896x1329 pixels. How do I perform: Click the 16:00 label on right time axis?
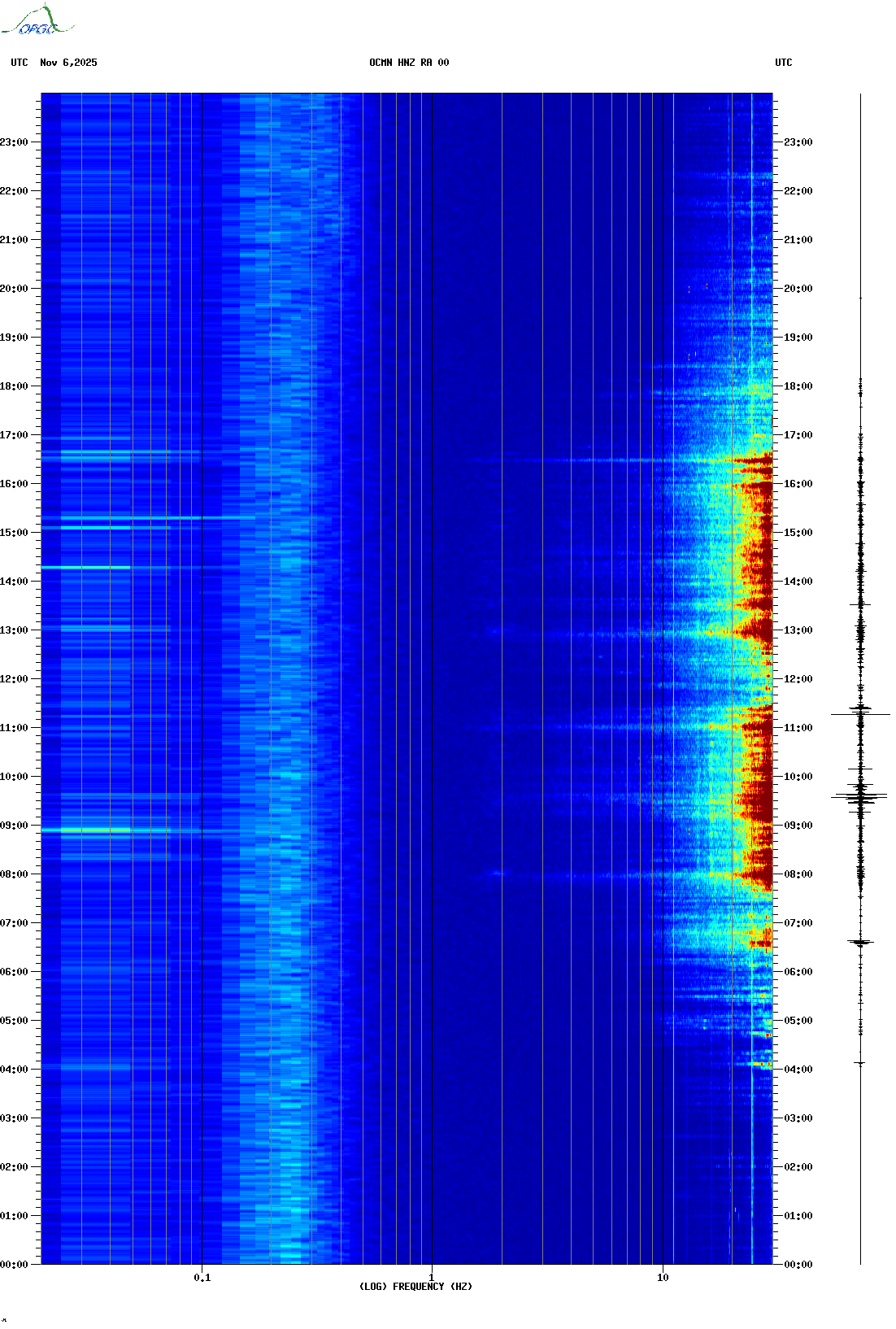(x=798, y=484)
